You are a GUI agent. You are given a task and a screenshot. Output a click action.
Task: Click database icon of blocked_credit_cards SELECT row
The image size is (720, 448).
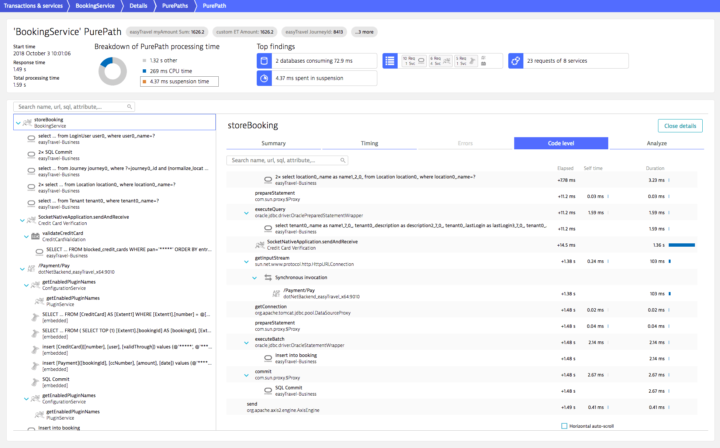pyautogui.click(x=39, y=252)
